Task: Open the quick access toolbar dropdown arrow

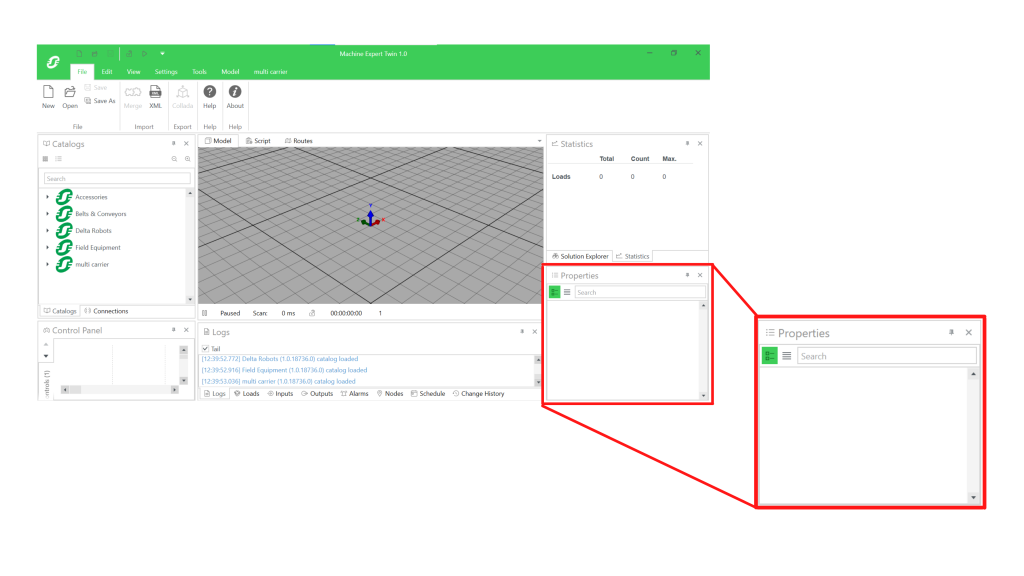Action: click(162, 54)
